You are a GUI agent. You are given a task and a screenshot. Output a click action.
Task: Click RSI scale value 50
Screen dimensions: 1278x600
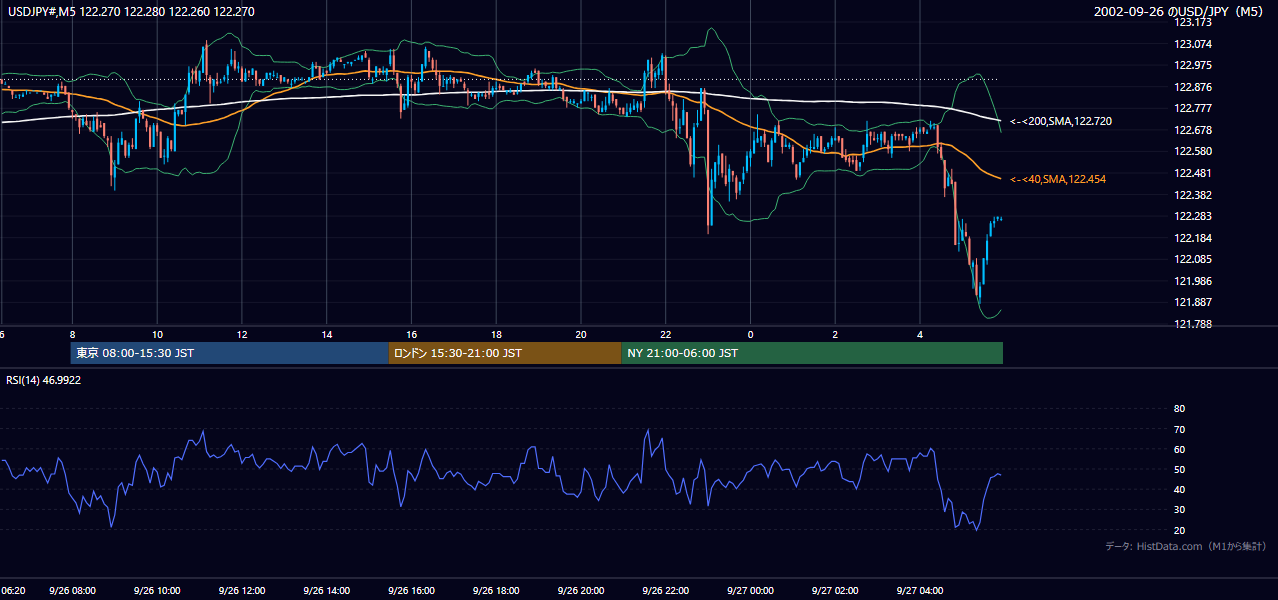pos(1179,469)
